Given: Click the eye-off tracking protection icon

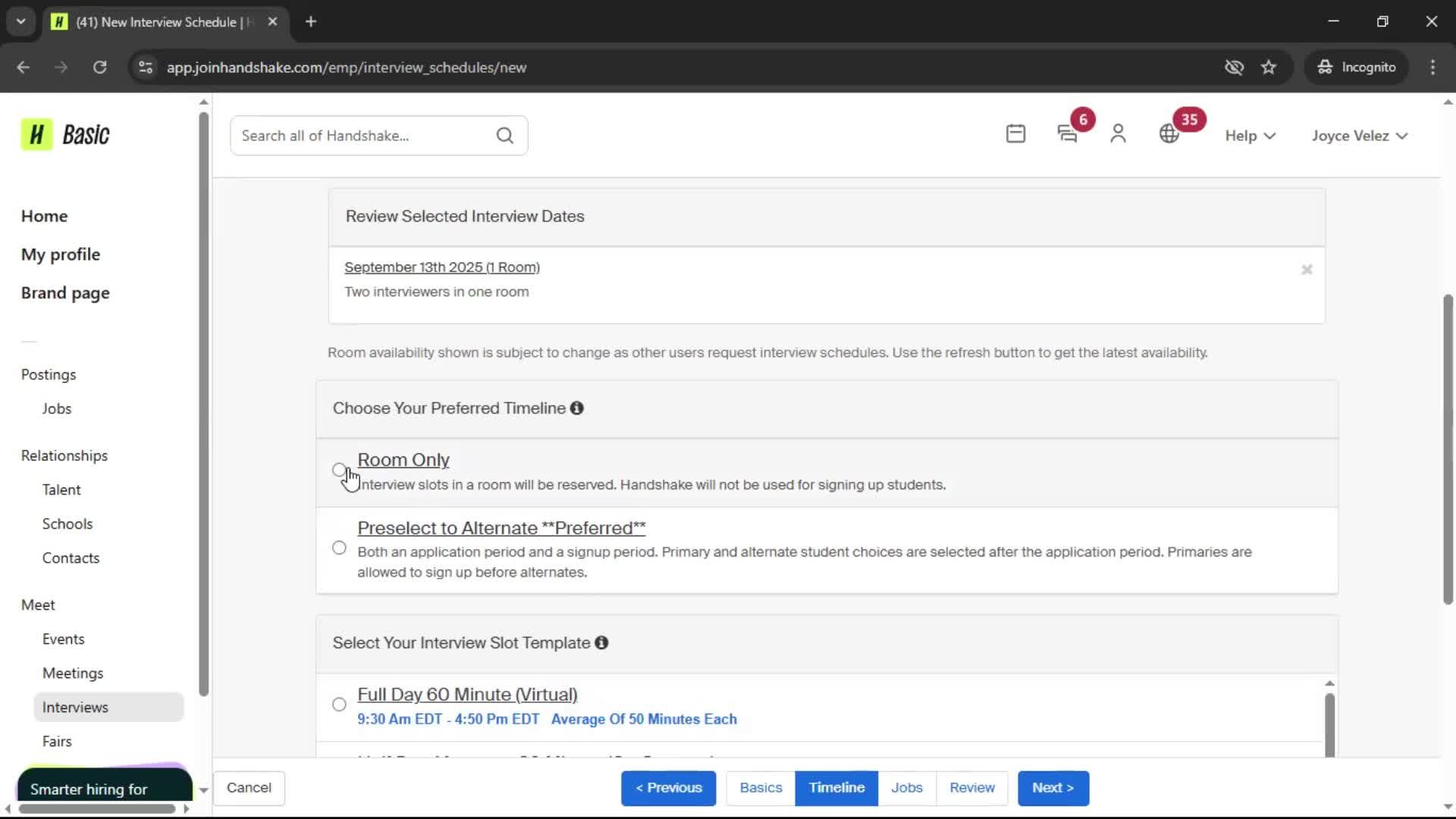Looking at the screenshot, I should [1234, 67].
